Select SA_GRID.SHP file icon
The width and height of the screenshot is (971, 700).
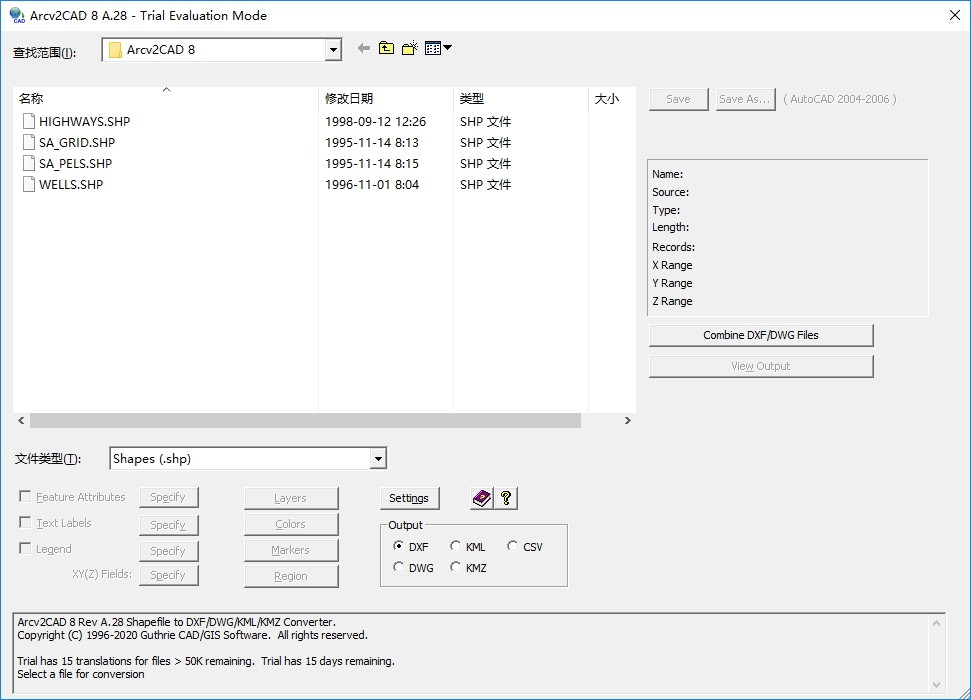(28, 142)
